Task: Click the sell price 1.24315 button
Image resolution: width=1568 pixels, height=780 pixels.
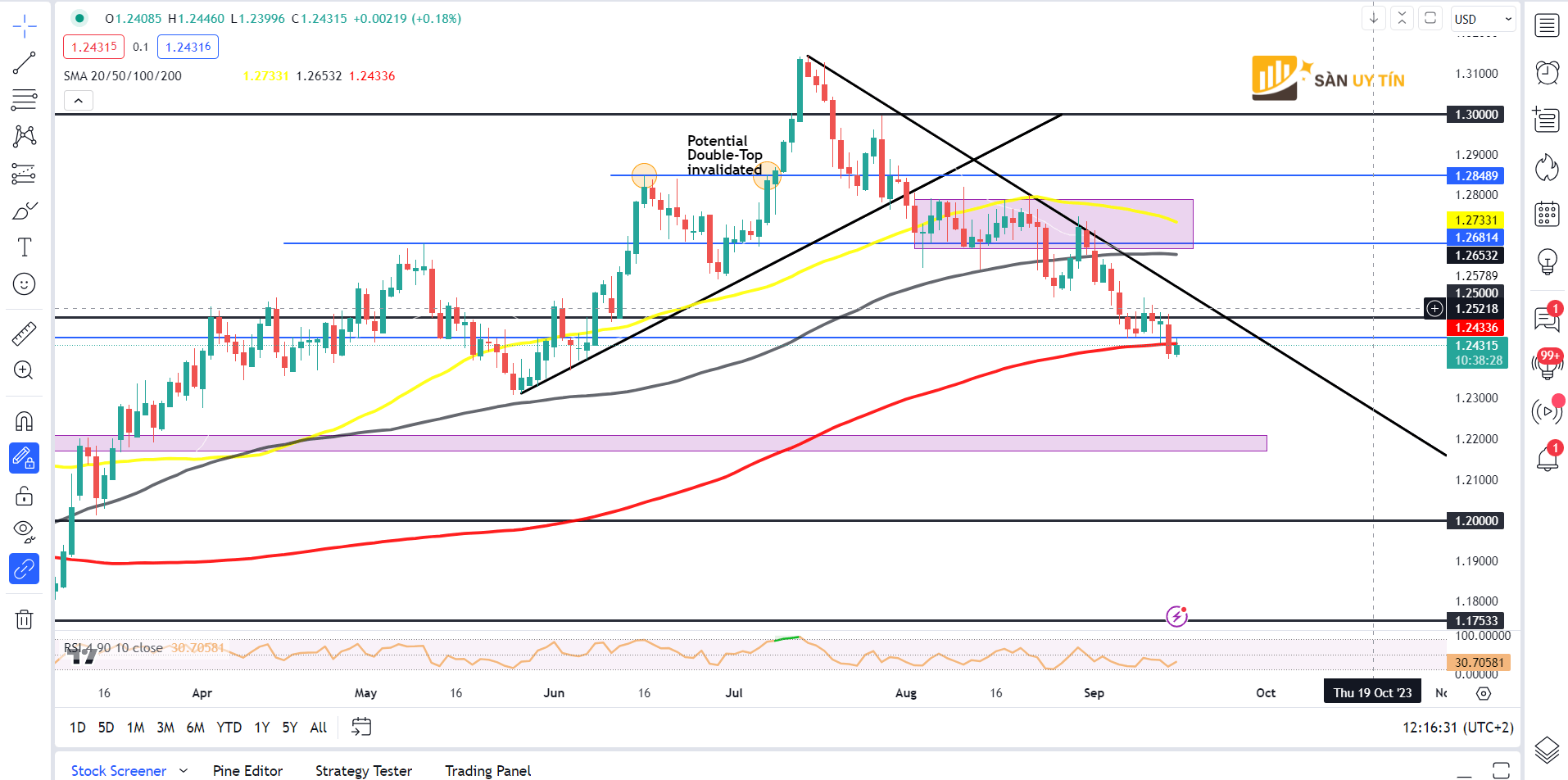Action: tap(94, 47)
